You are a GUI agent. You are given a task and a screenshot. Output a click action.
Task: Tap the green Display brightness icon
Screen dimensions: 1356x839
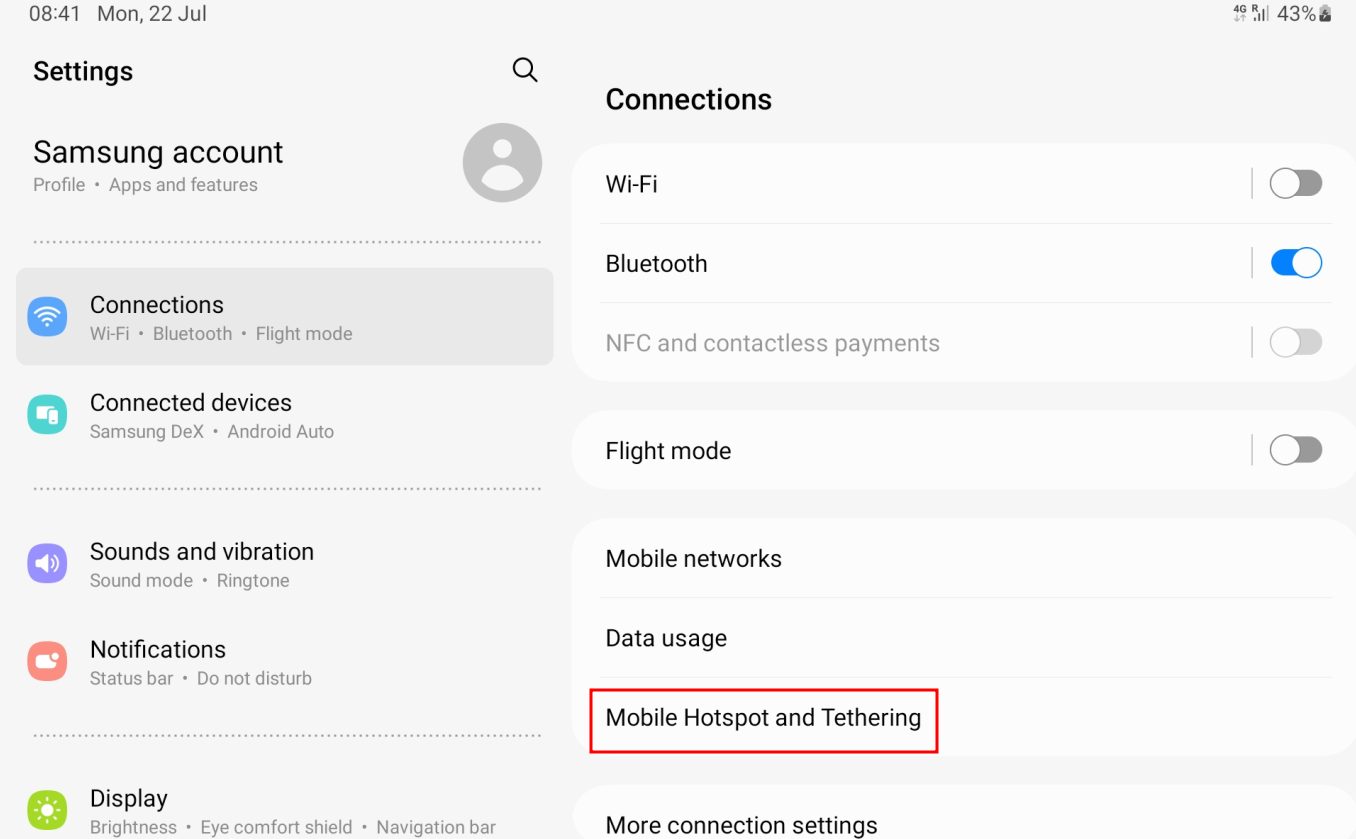(x=47, y=810)
